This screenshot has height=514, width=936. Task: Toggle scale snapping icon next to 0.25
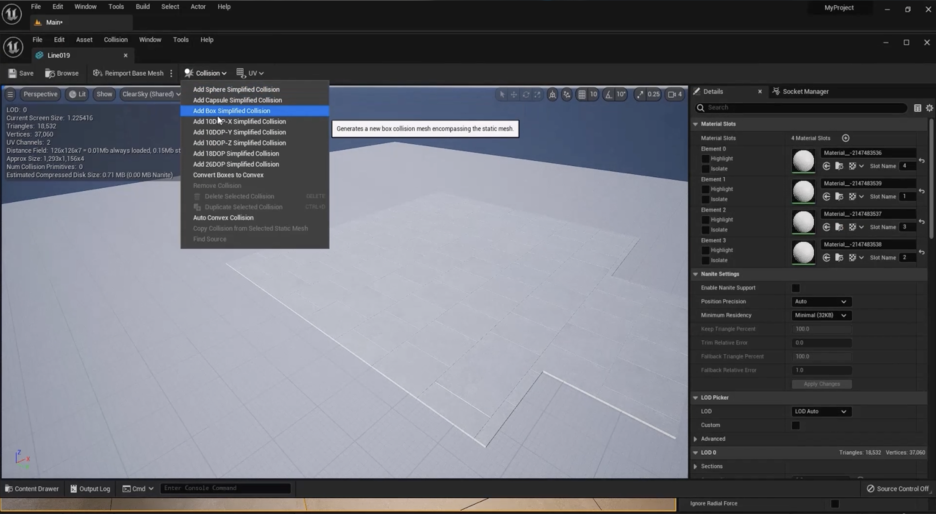pos(640,94)
